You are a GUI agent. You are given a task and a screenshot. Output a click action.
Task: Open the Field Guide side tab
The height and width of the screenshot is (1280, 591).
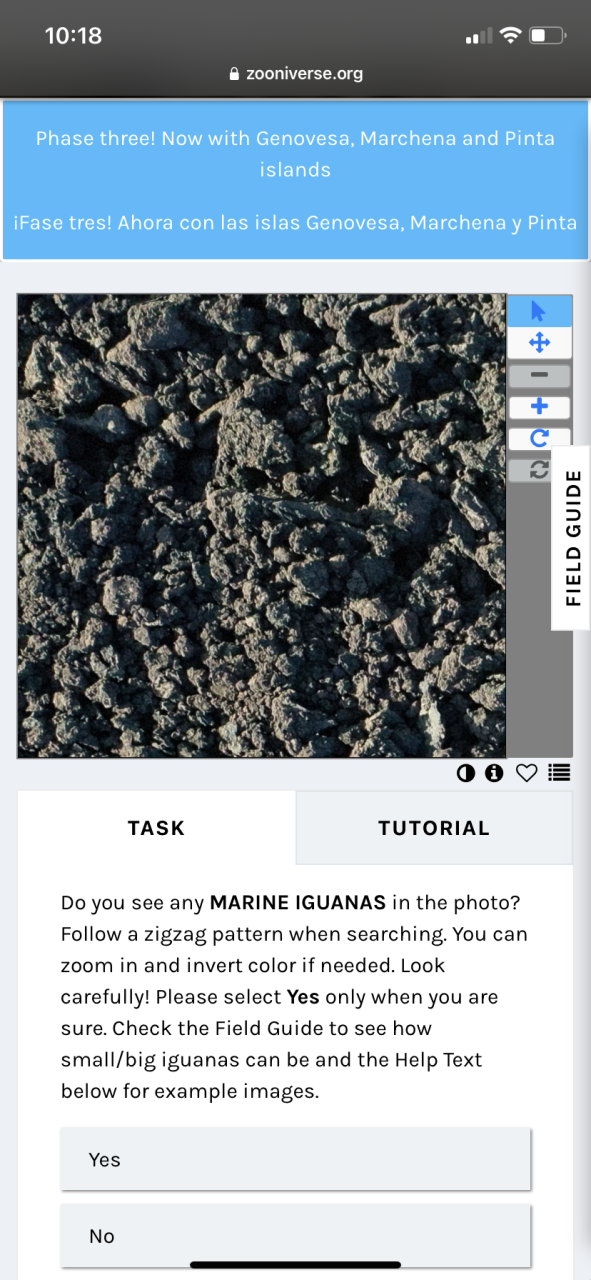(571, 538)
